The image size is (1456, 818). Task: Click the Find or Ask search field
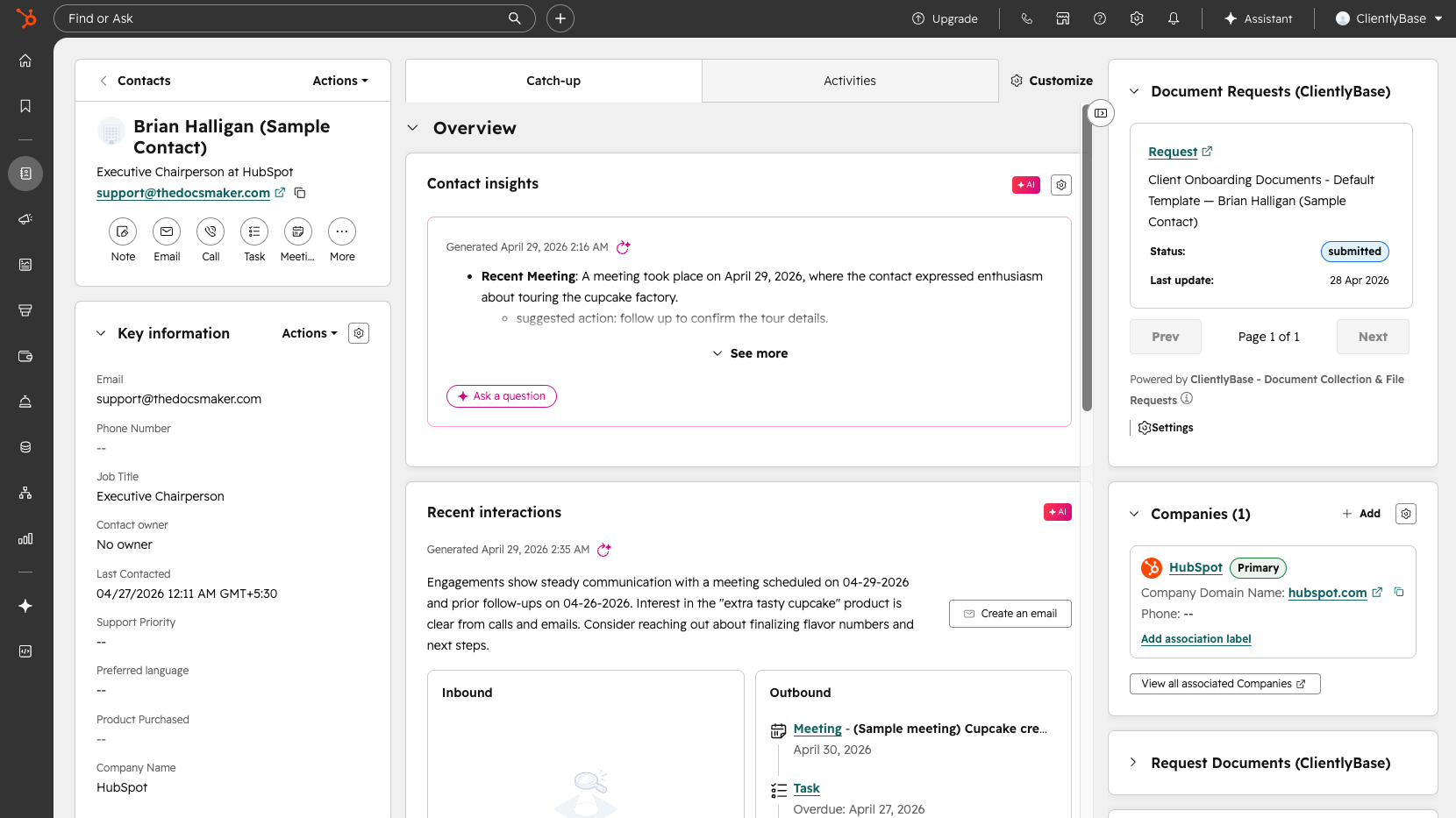(x=295, y=18)
